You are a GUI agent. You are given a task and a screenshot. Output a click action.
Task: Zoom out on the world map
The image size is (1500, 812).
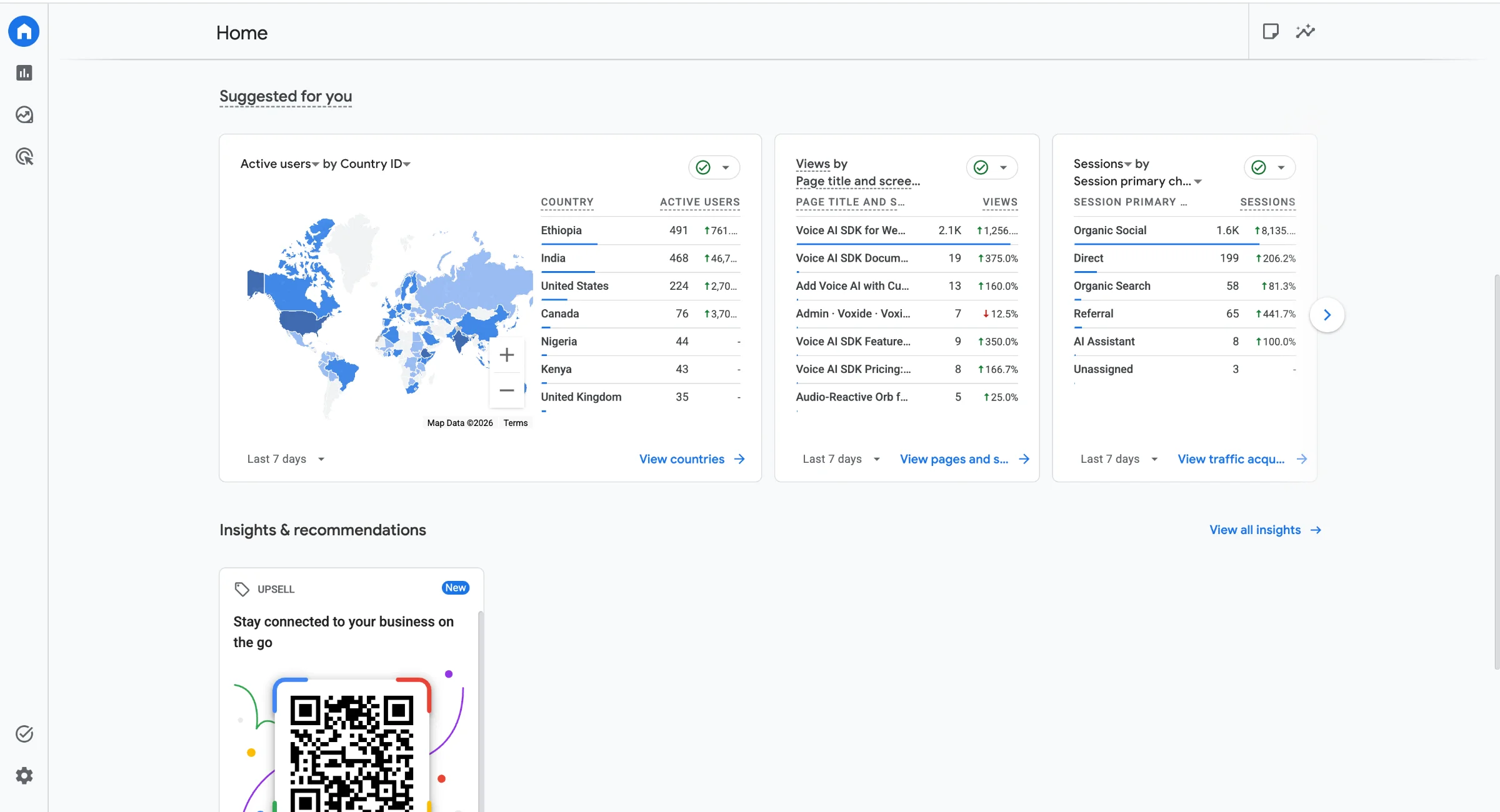(x=507, y=390)
